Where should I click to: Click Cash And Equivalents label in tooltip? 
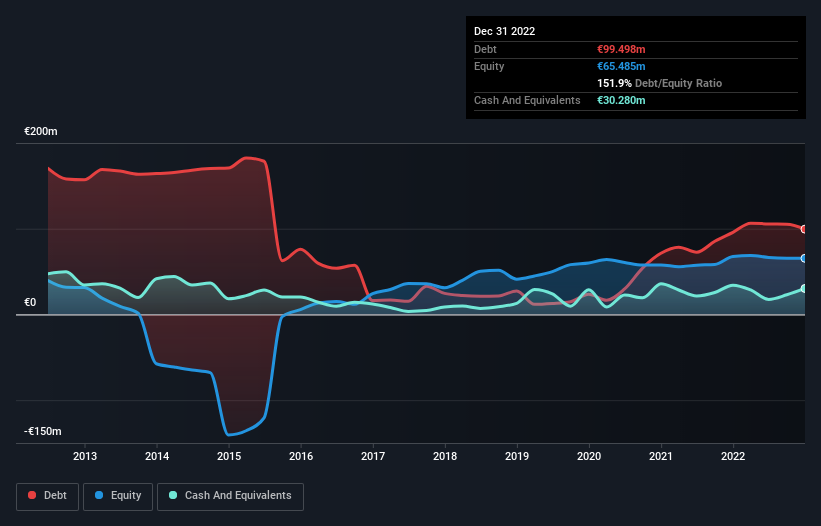pos(527,100)
